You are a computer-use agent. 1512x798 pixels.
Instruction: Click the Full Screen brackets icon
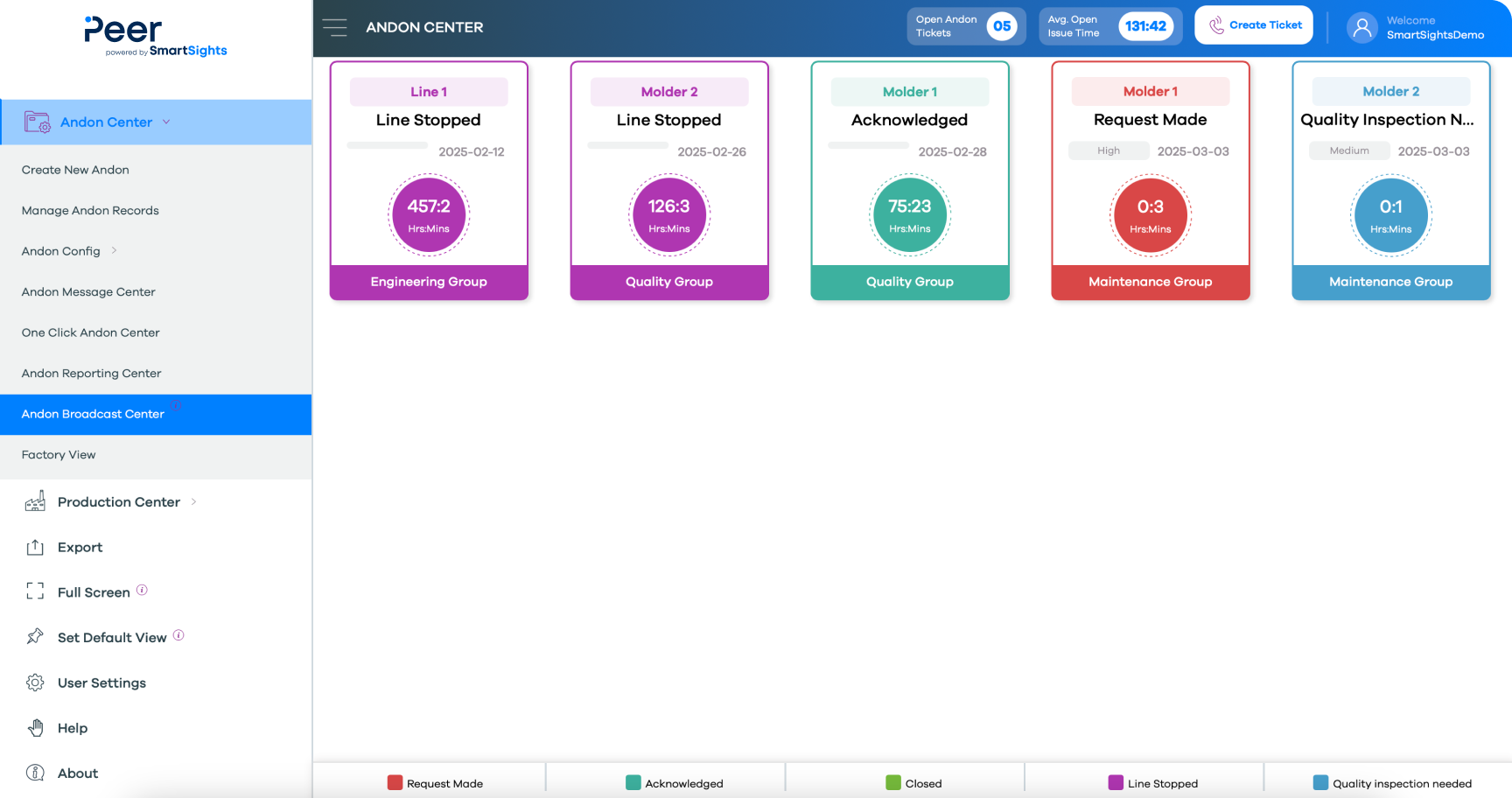coord(35,592)
